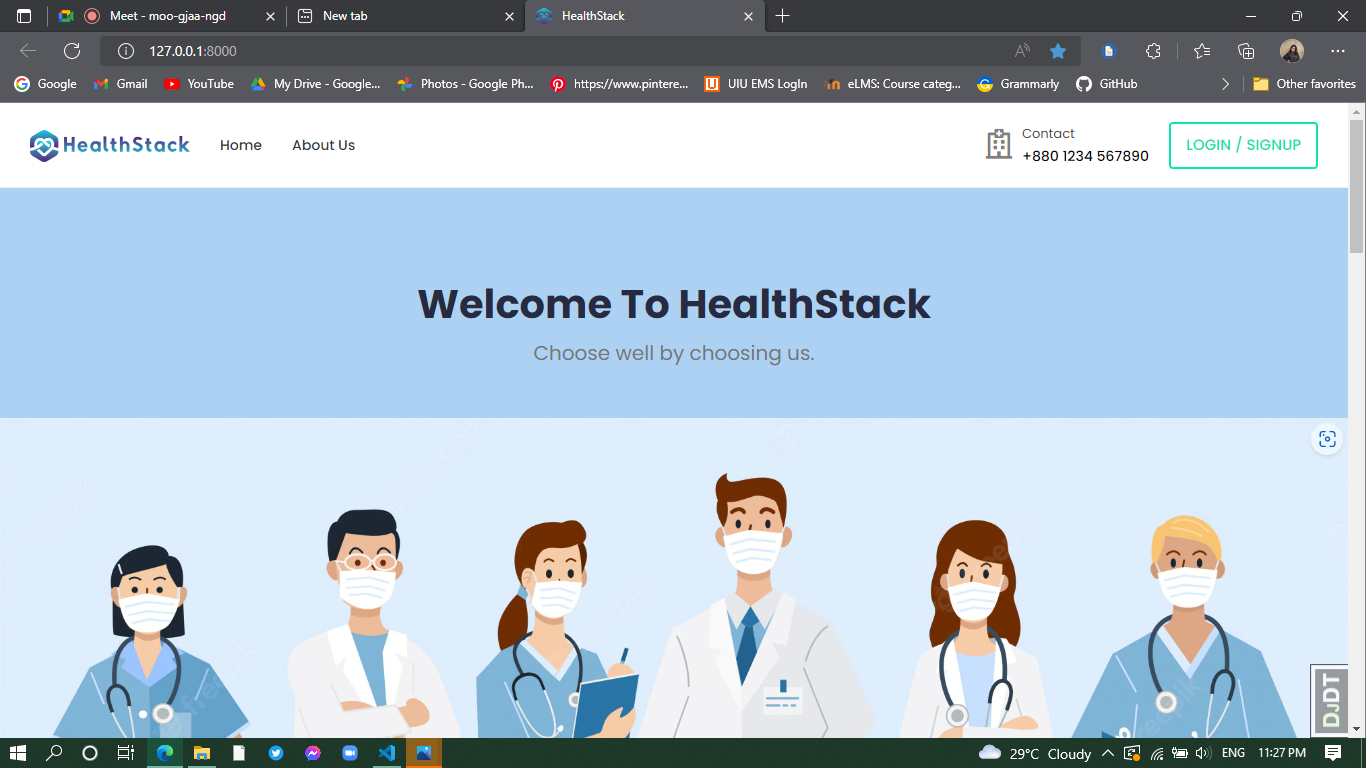Select the Home navigation link

(240, 145)
